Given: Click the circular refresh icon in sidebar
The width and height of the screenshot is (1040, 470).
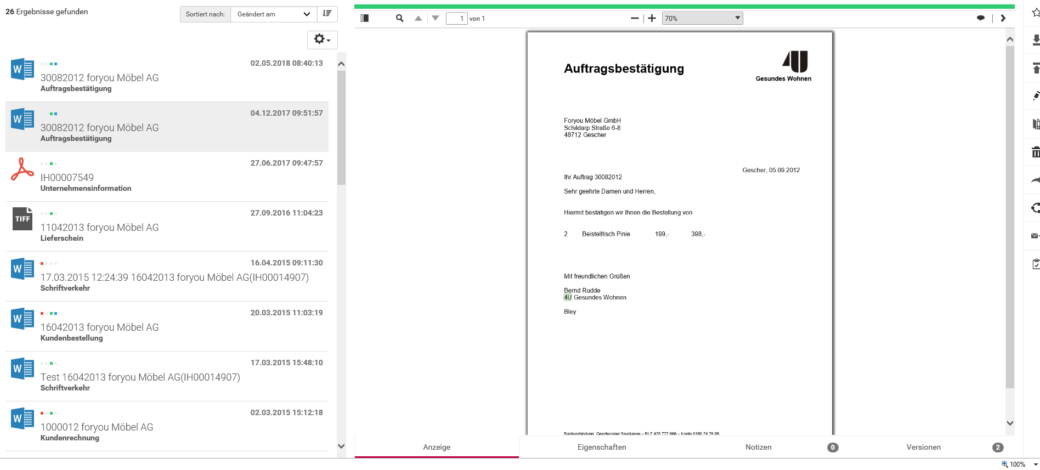Looking at the screenshot, I should click(1036, 208).
